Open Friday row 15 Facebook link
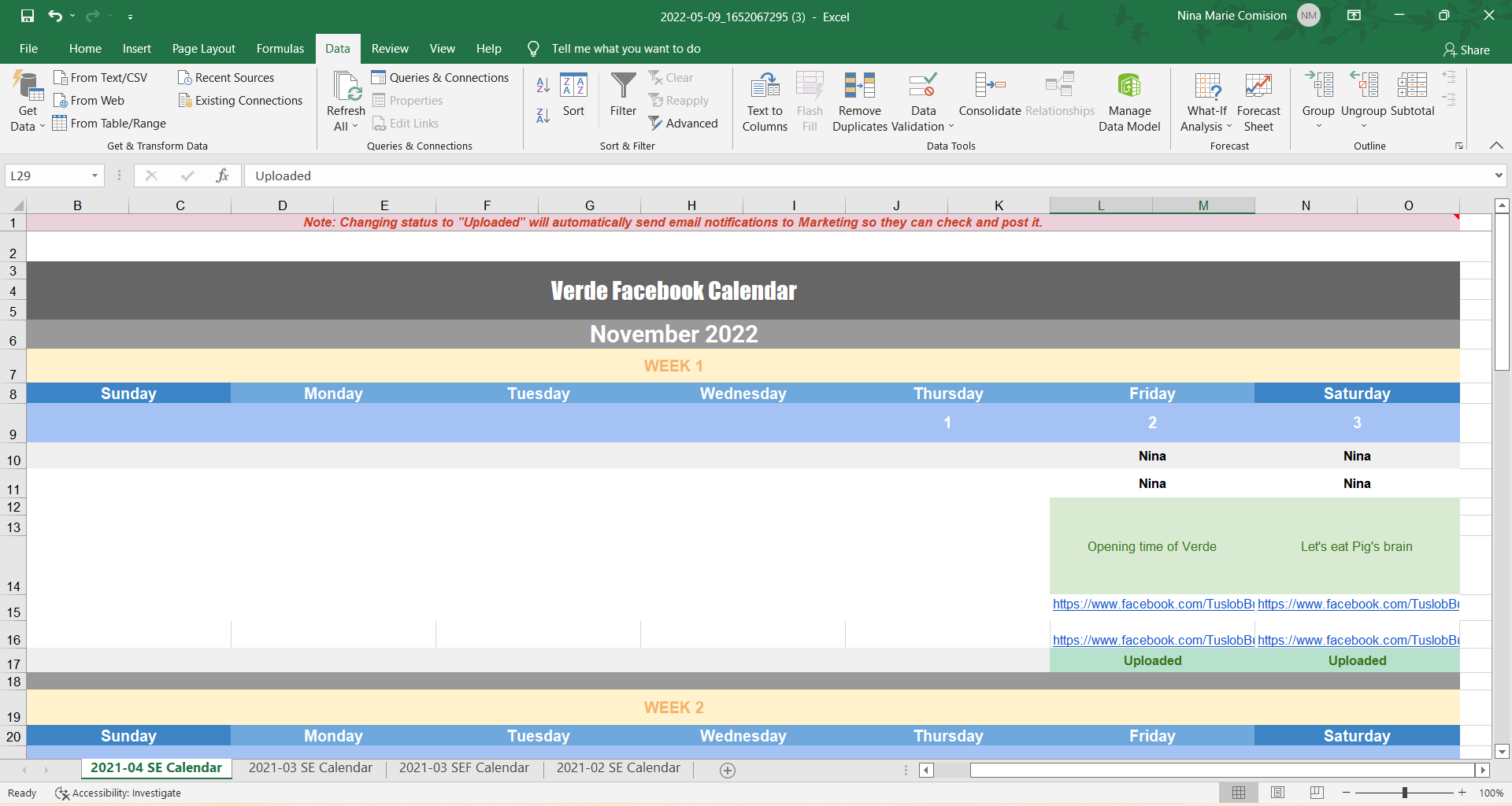 pyautogui.click(x=1153, y=604)
